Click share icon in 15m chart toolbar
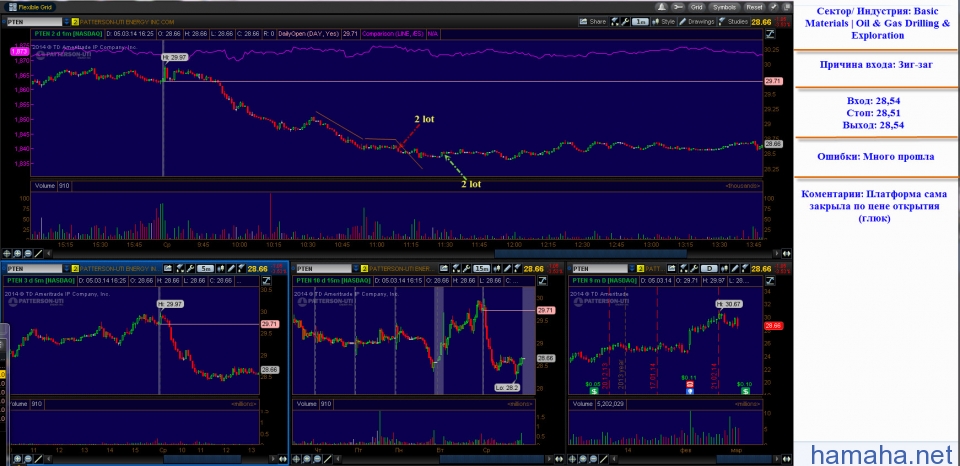The width and height of the screenshot is (960, 466). click(444, 268)
